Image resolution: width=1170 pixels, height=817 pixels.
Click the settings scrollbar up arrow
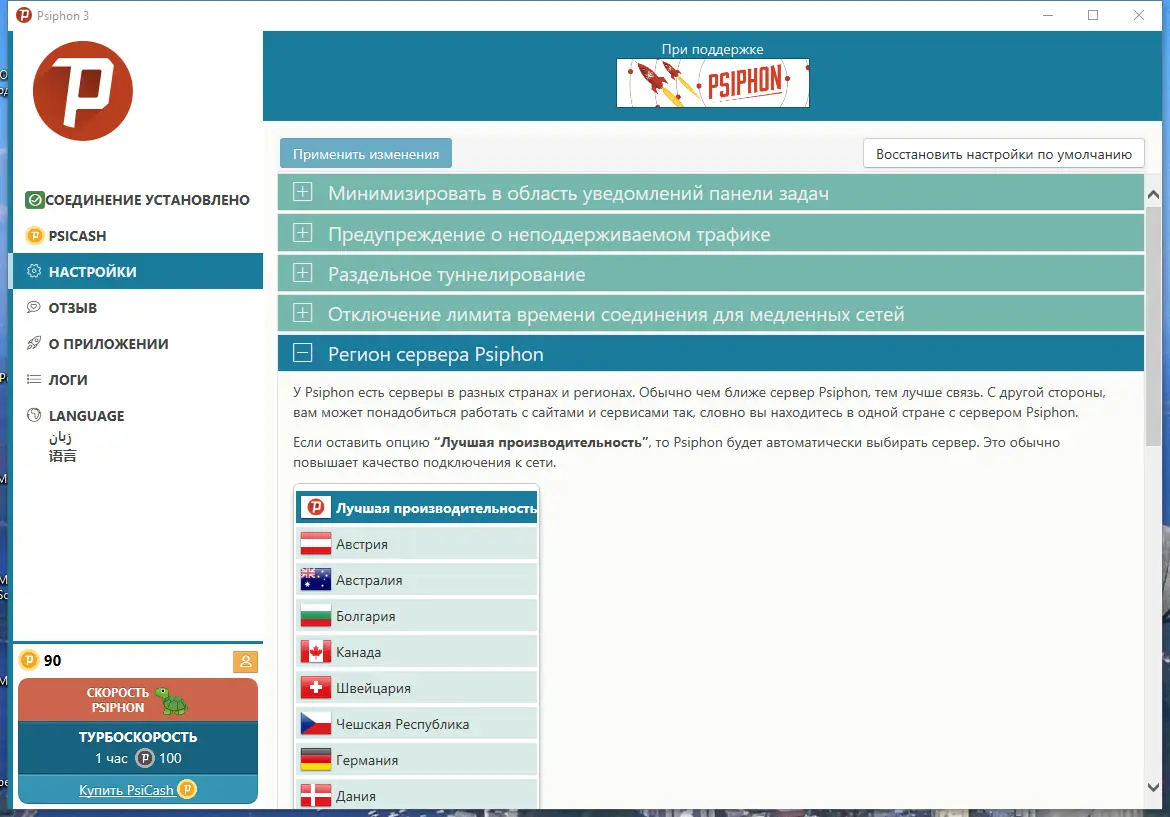[x=1153, y=195]
